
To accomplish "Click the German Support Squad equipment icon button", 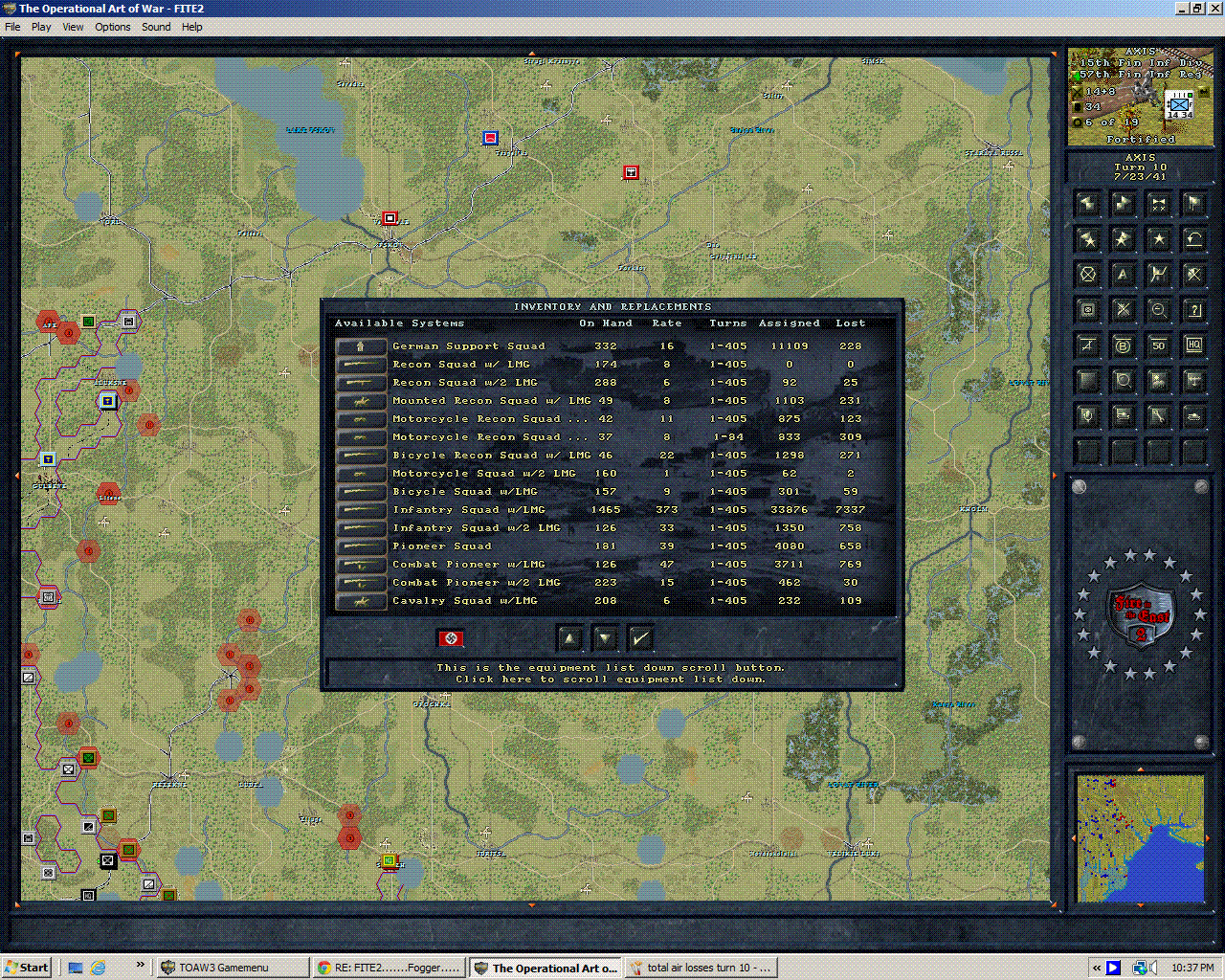I will 361,346.
